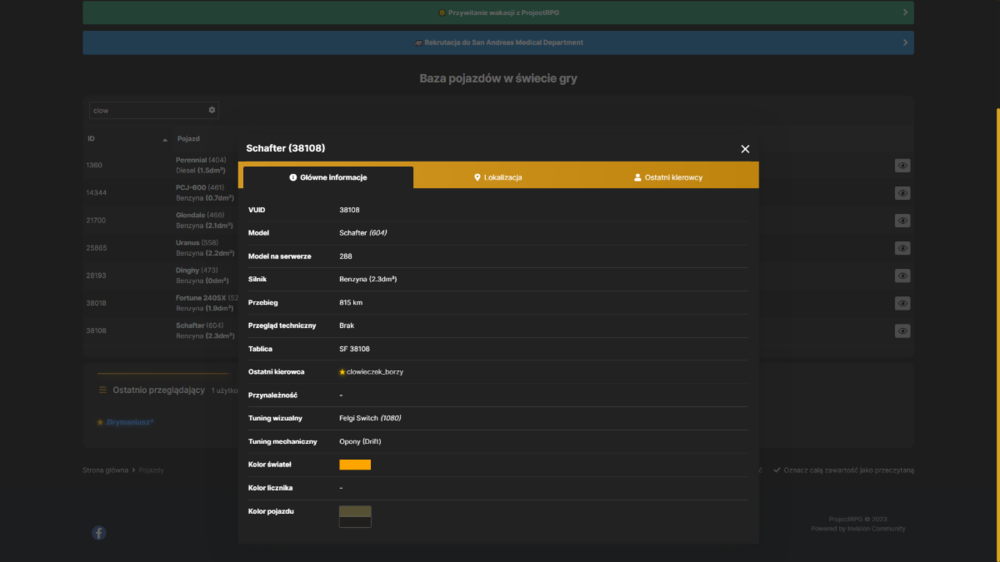1000x562 pixels.
Task: Click the Opony (Drift) tuning value
Action: (x=360, y=441)
